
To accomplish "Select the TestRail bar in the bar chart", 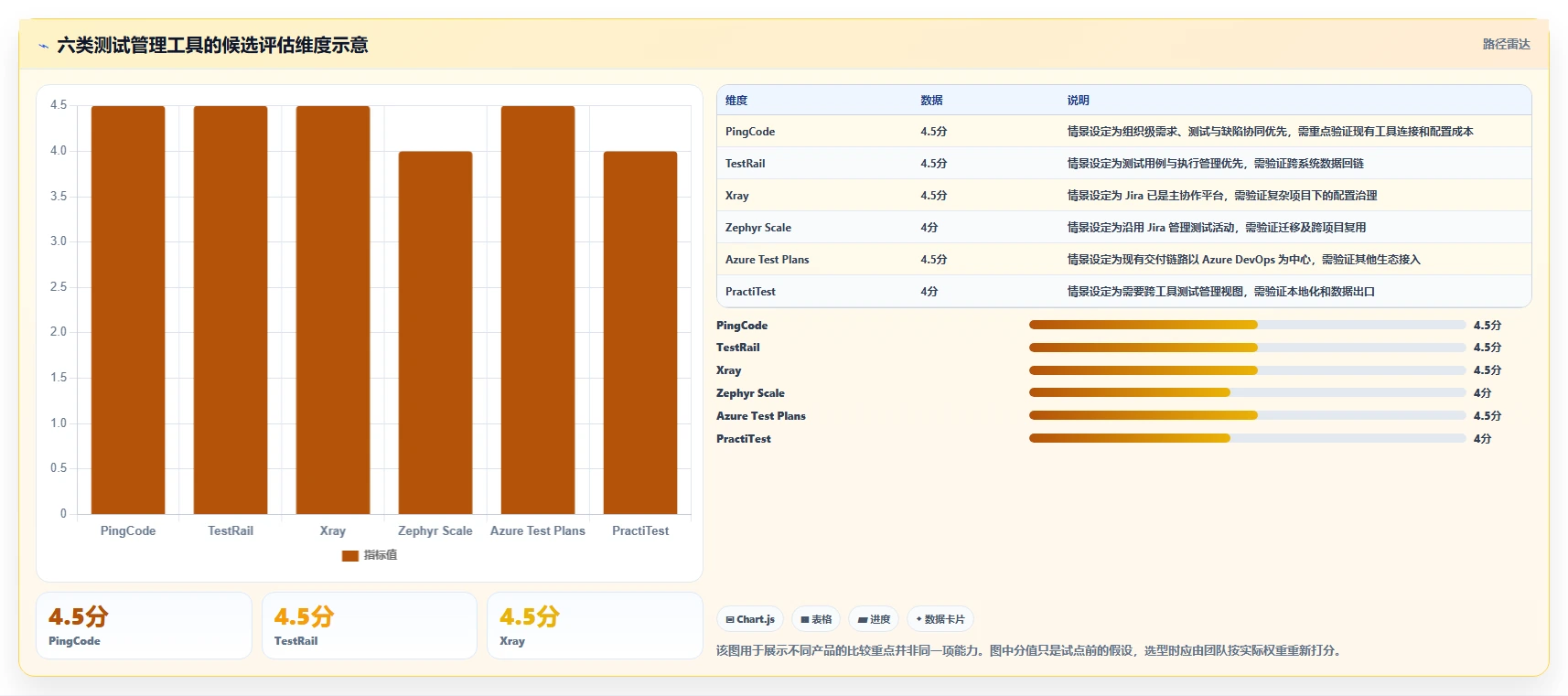I will [231, 310].
